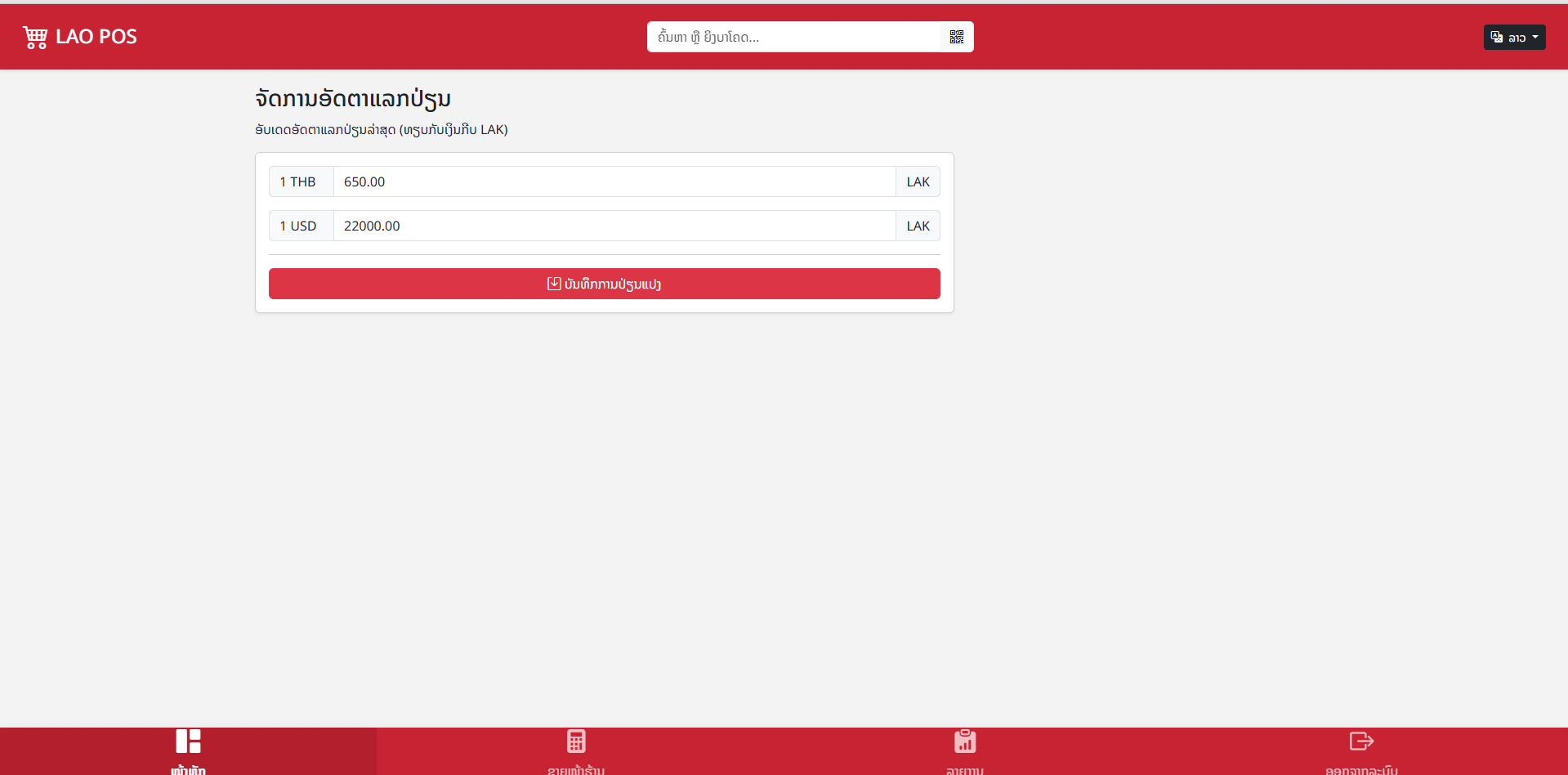Focus the search or scan barcode field
The image size is (1568, 775).
pyautogui.click(x=794, y=37)
